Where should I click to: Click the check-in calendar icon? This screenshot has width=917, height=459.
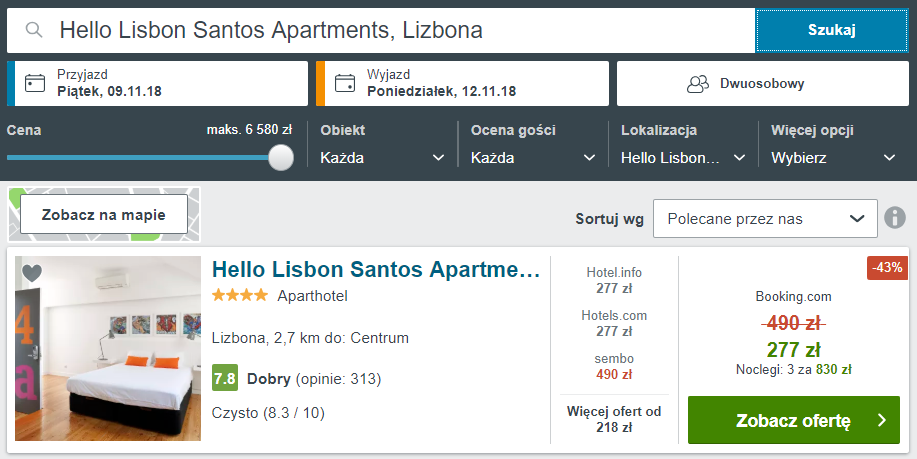pyautogui.click(x=35, y=83)
